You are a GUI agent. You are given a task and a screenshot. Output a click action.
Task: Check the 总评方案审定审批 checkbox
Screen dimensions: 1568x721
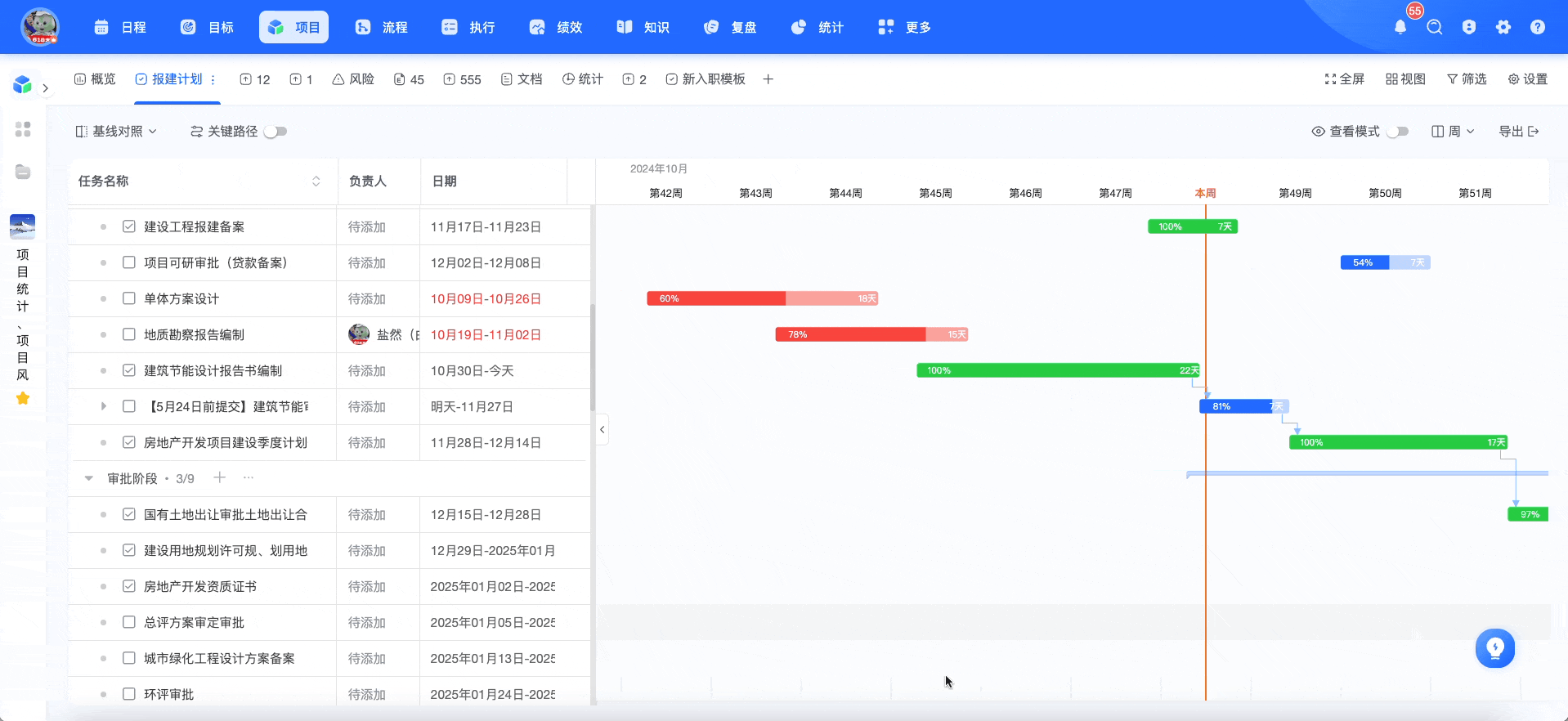tap(129, 622)
